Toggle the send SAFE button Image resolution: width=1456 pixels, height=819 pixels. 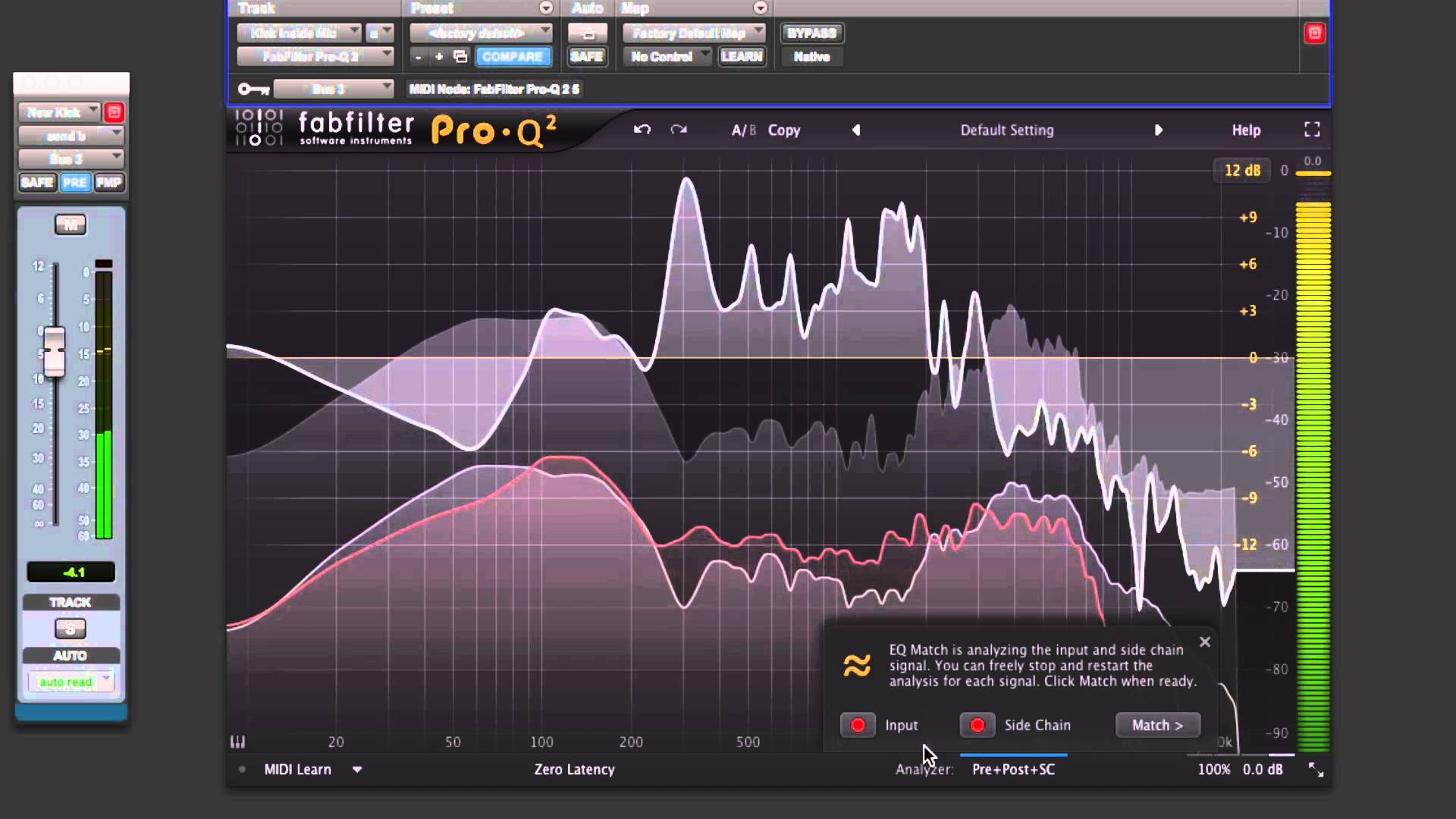click(37, 183)
